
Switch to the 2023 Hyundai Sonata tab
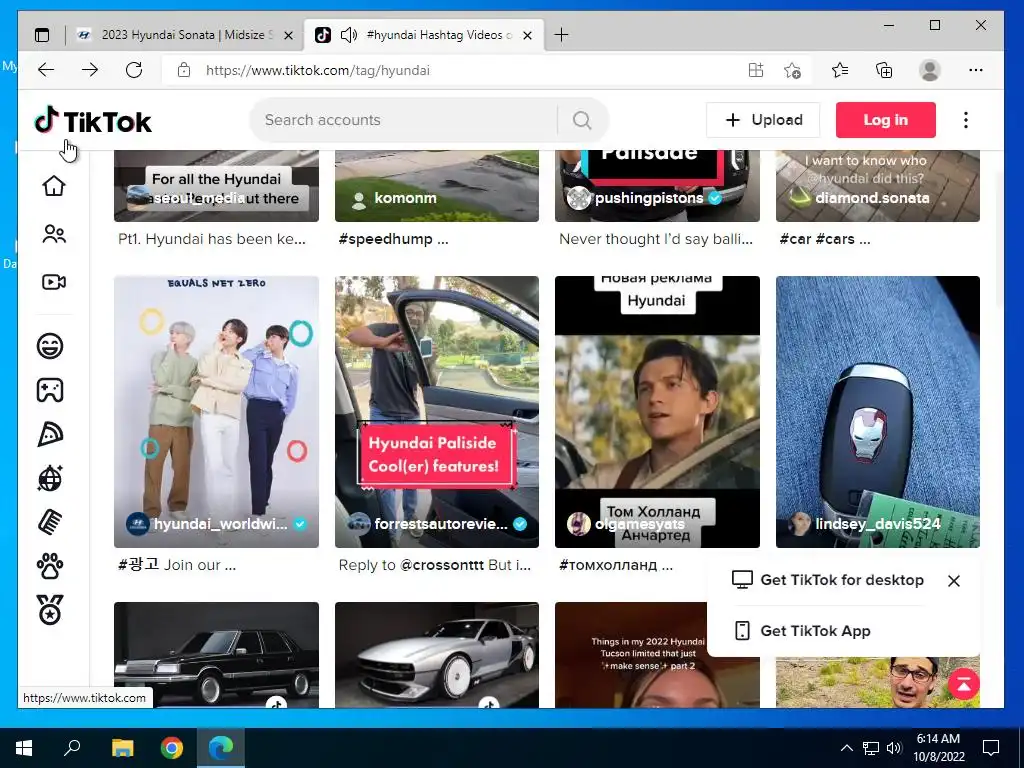186,35
